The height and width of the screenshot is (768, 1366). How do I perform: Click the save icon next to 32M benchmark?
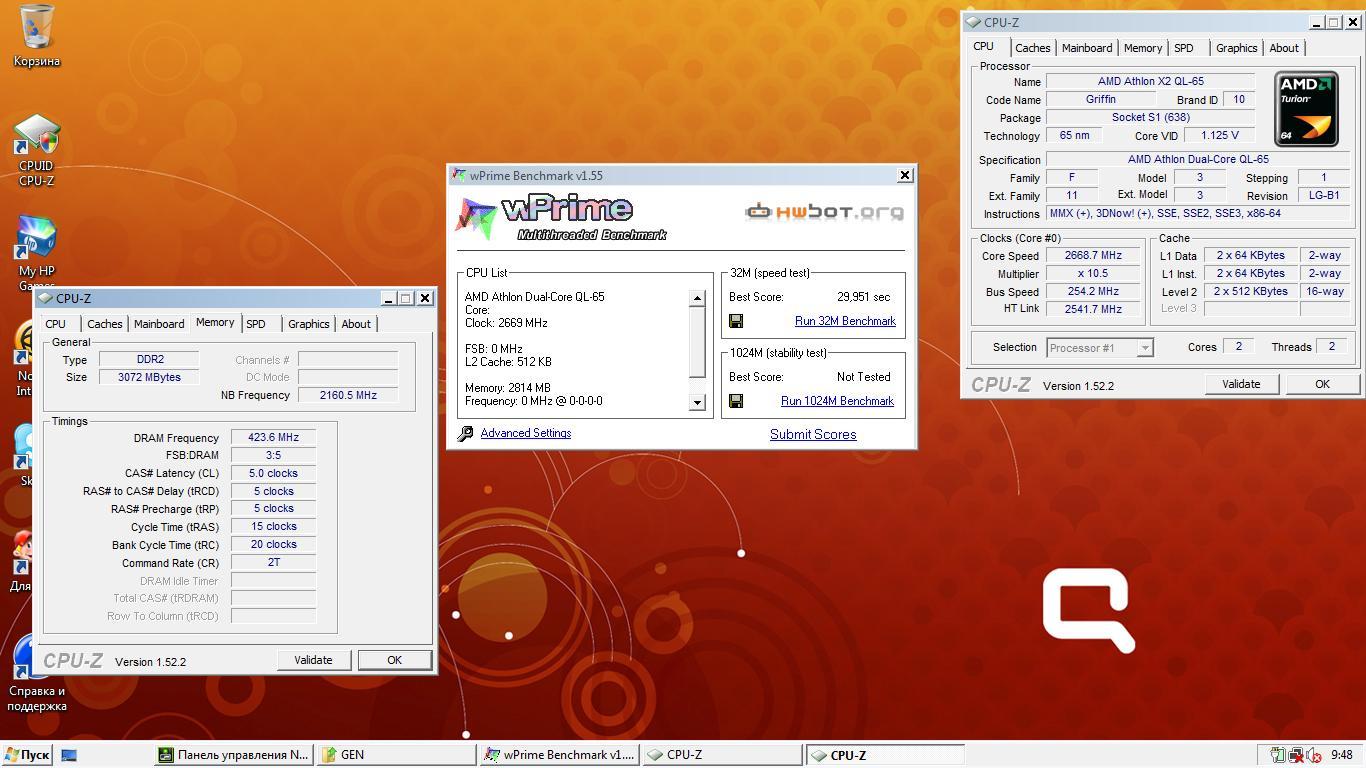(x=736, y=321)
